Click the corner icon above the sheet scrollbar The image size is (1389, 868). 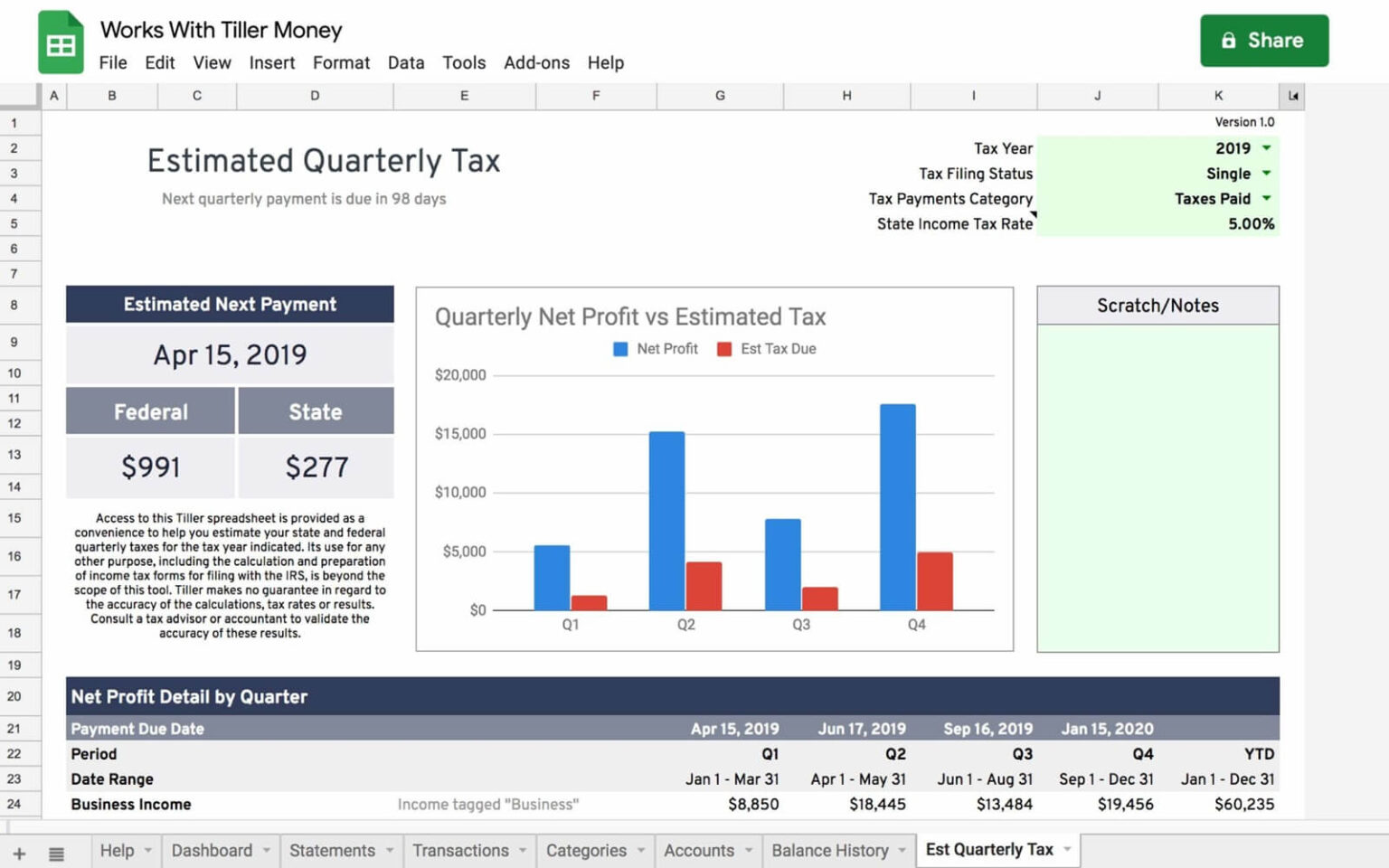[x=1292, y=96]
